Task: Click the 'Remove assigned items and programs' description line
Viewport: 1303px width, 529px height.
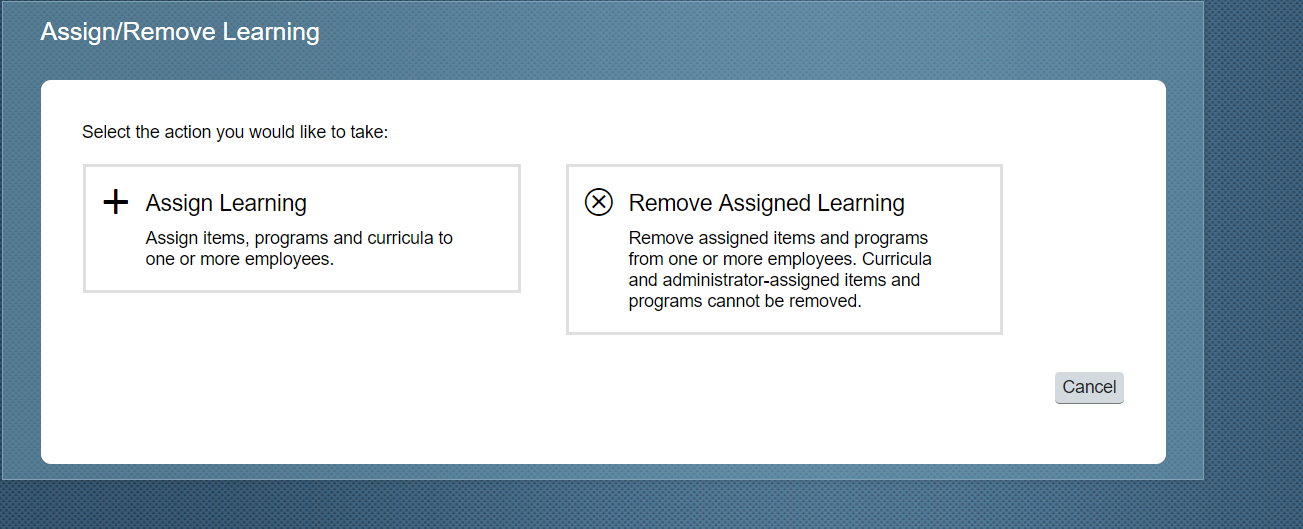Action: coord(778,238)
